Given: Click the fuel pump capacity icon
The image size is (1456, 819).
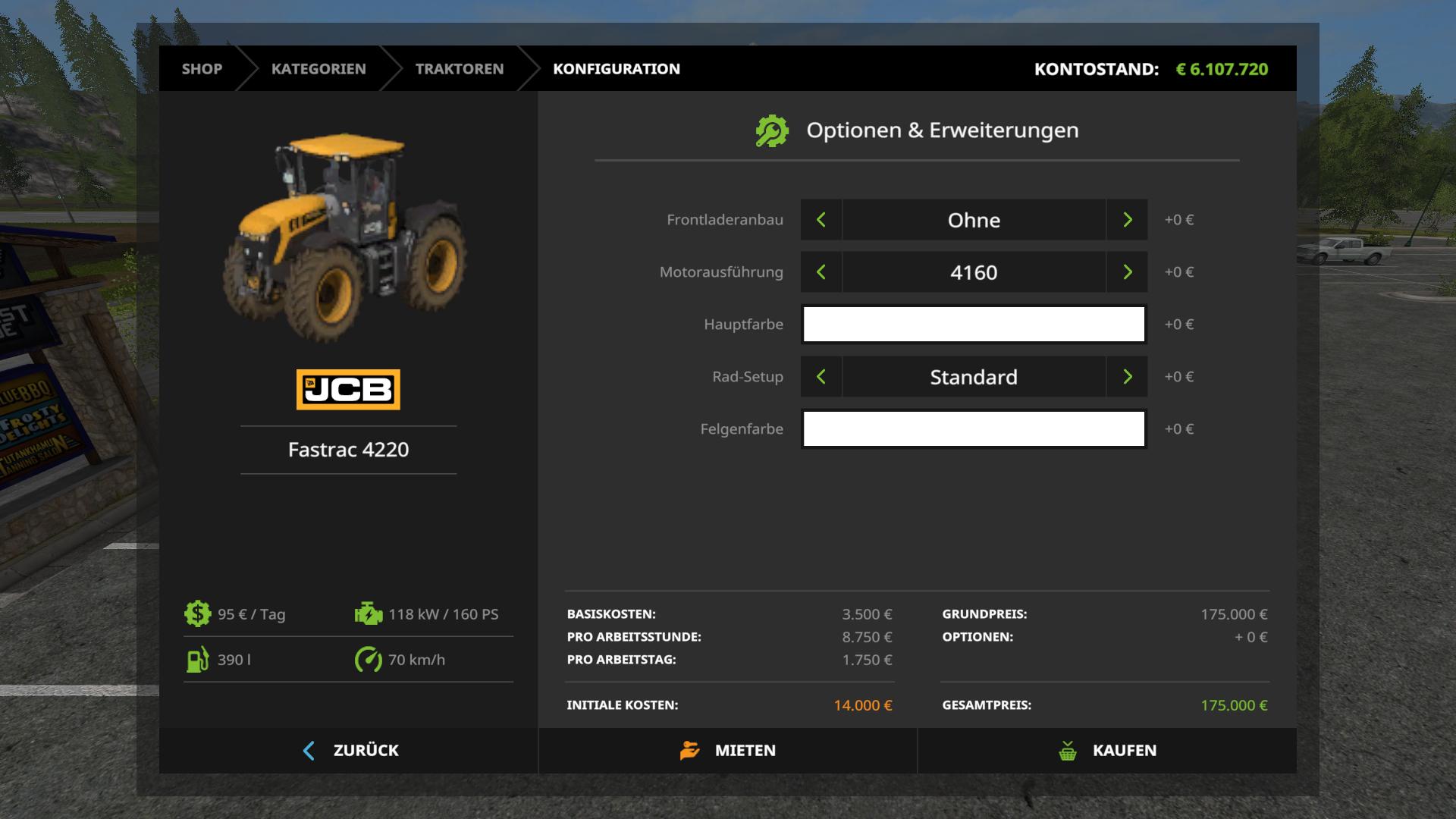Looking at the screenshot, I should pyautogui.click(x=197, y=659).
